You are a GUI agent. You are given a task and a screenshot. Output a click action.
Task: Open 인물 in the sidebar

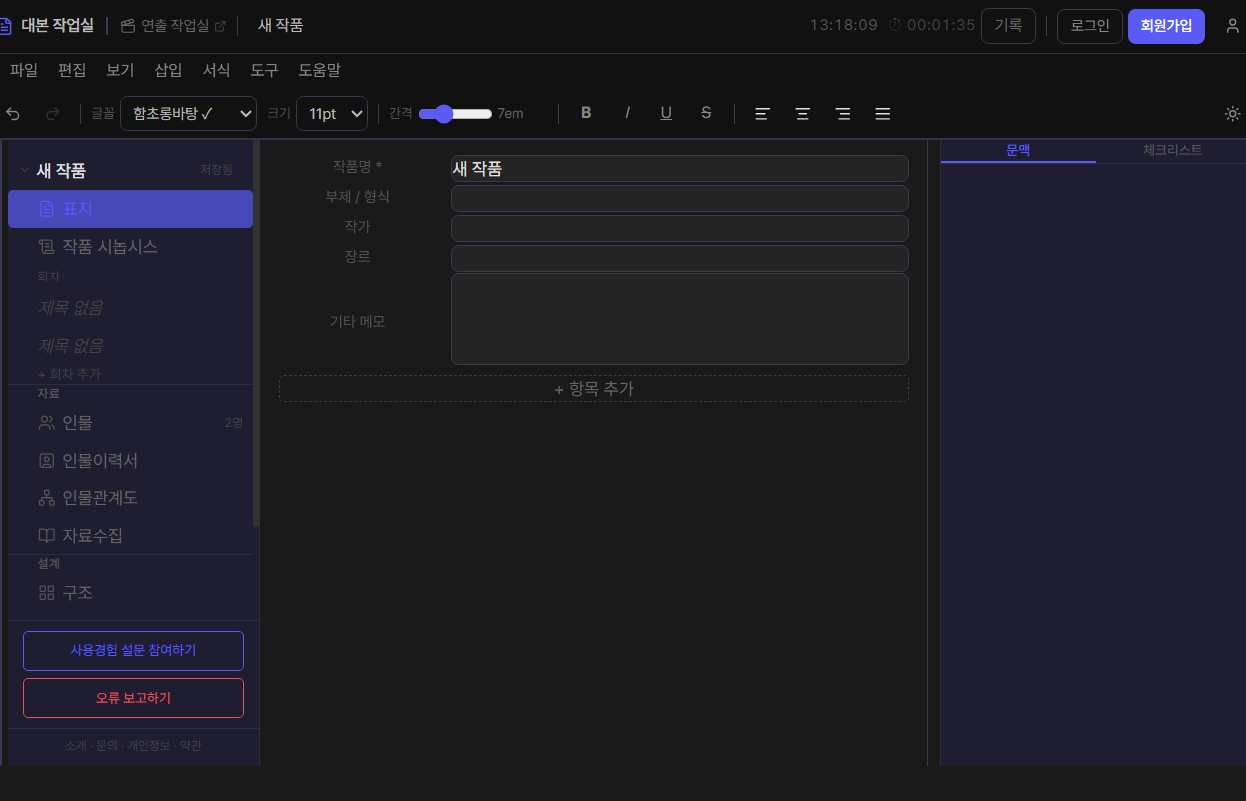click(130, 423)
